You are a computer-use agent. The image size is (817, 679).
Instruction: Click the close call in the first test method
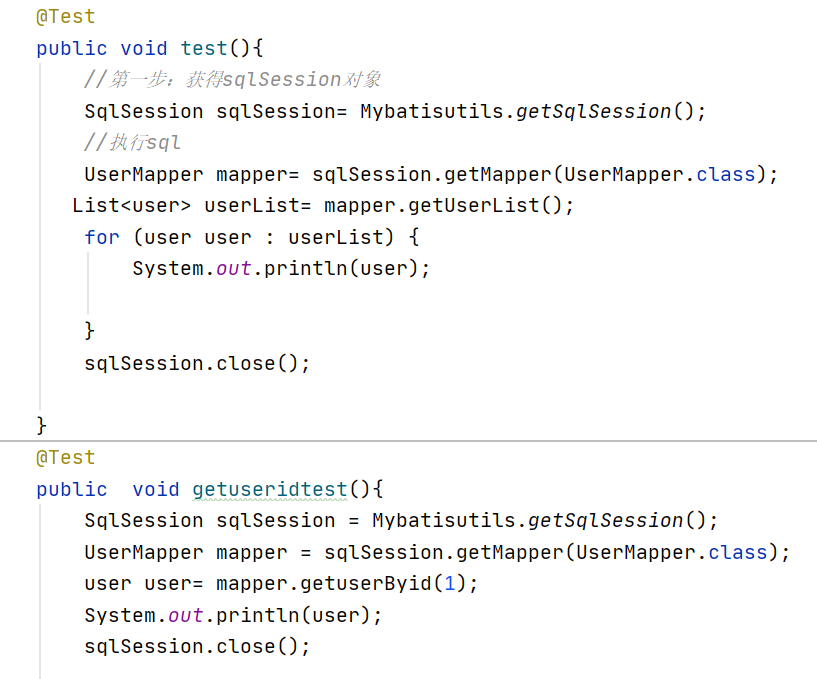tap(258, 363)
